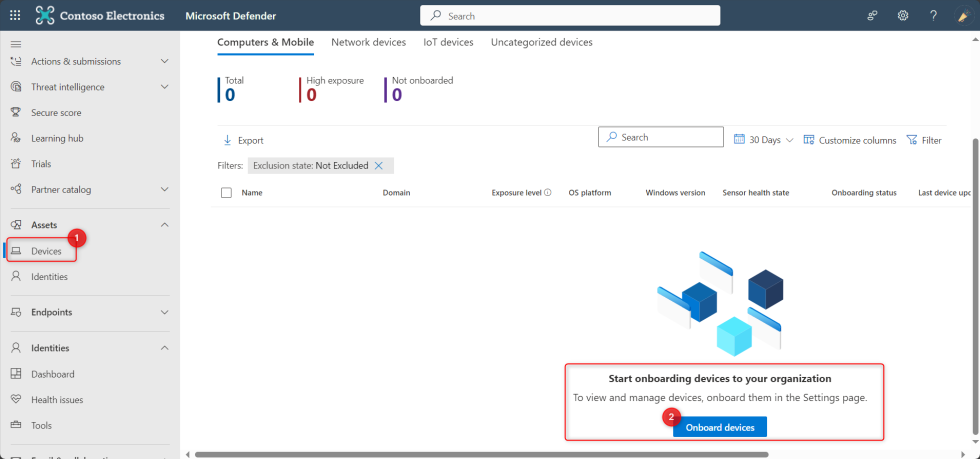
Task: Click the Secure score trophy icon
Action: point(17,113)
